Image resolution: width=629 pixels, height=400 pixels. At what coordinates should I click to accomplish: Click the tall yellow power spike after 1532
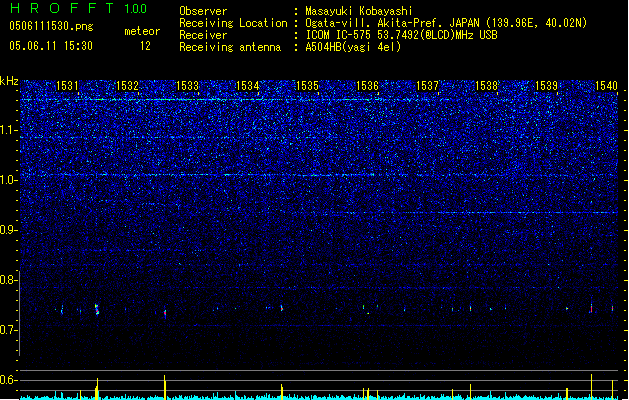[164, 387]
